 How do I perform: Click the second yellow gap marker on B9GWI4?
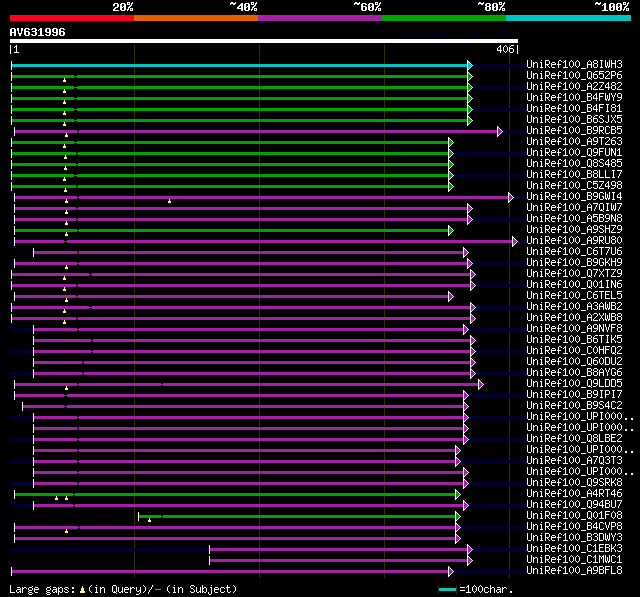169,201
